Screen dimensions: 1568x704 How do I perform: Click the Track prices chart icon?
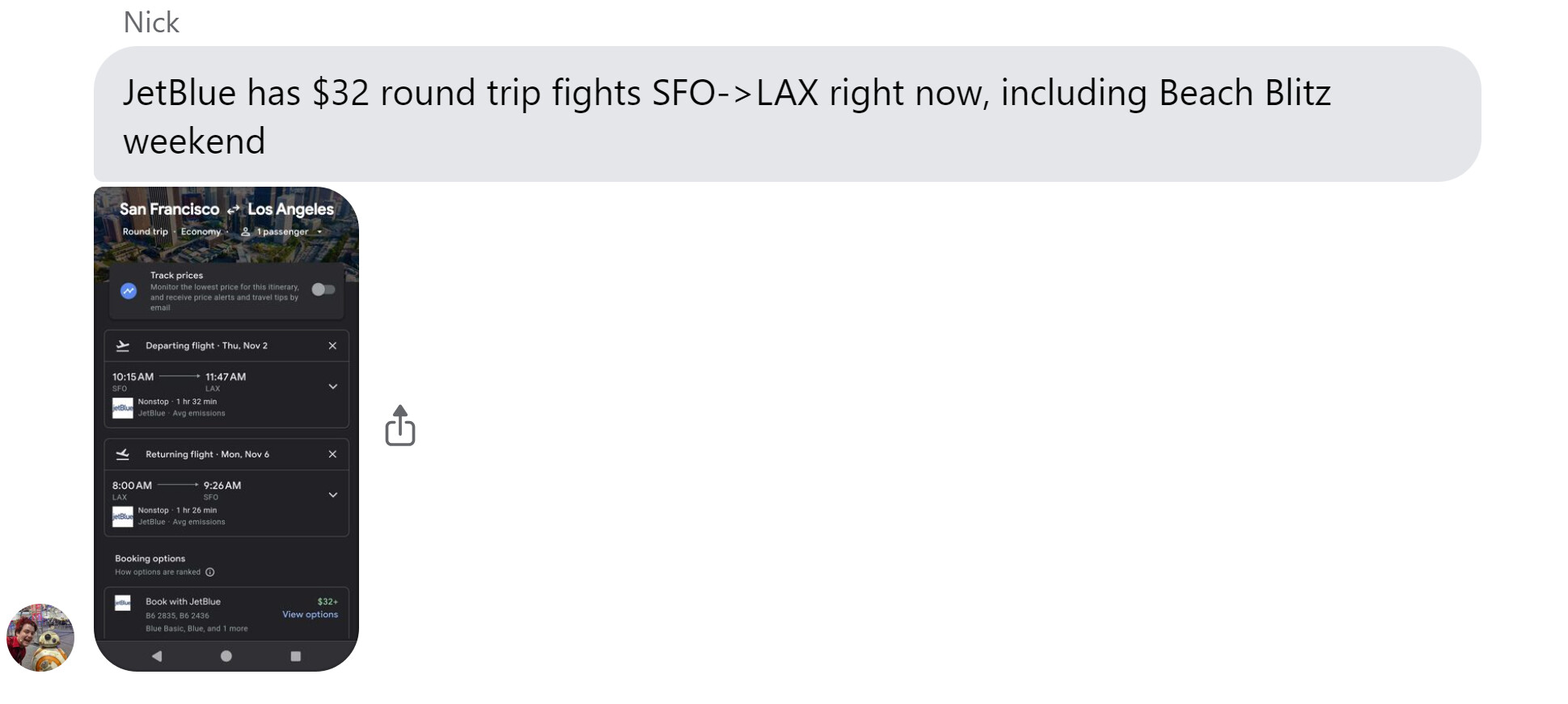point(129,291)
